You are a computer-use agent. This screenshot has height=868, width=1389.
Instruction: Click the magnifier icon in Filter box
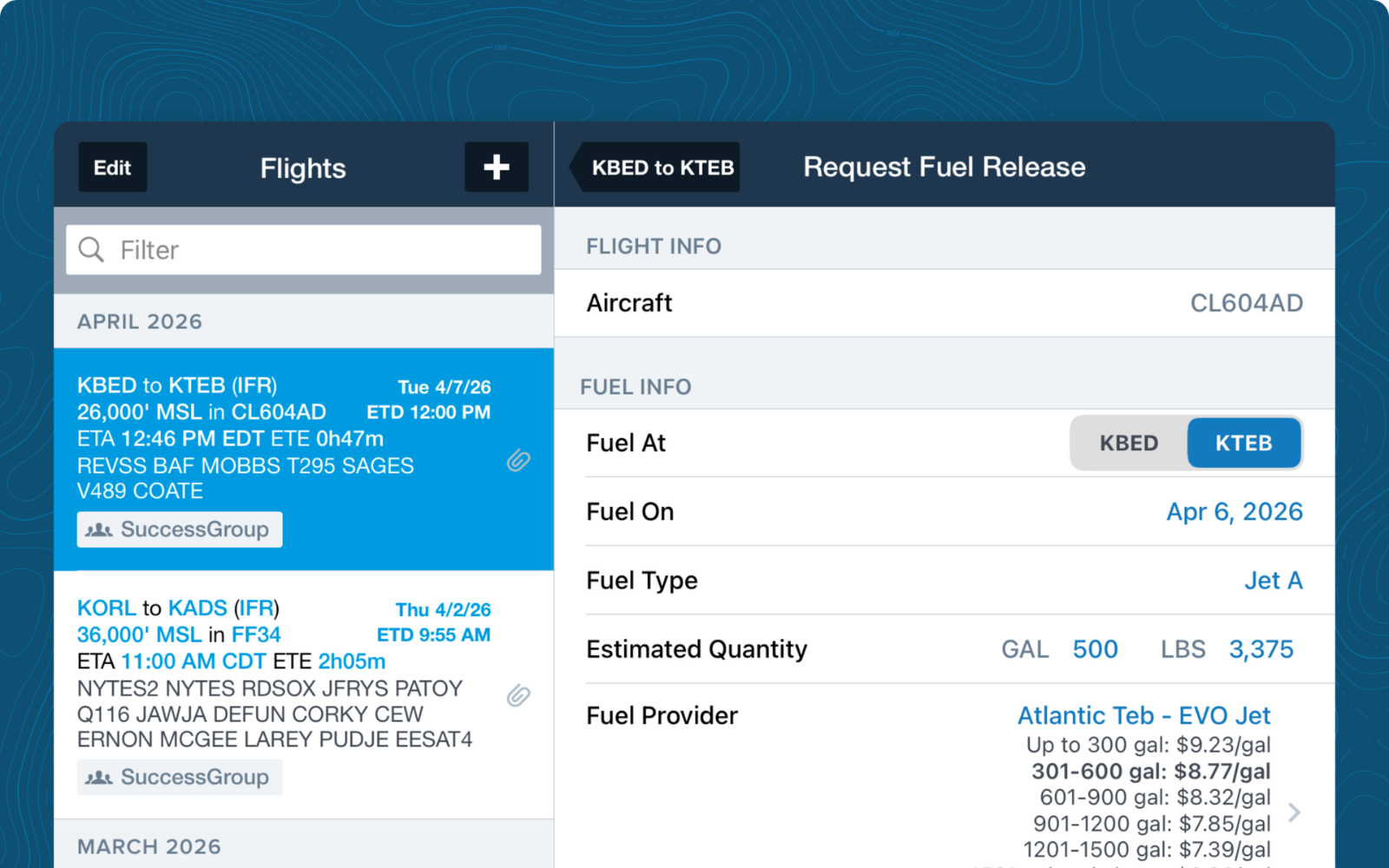pos(91,250)
